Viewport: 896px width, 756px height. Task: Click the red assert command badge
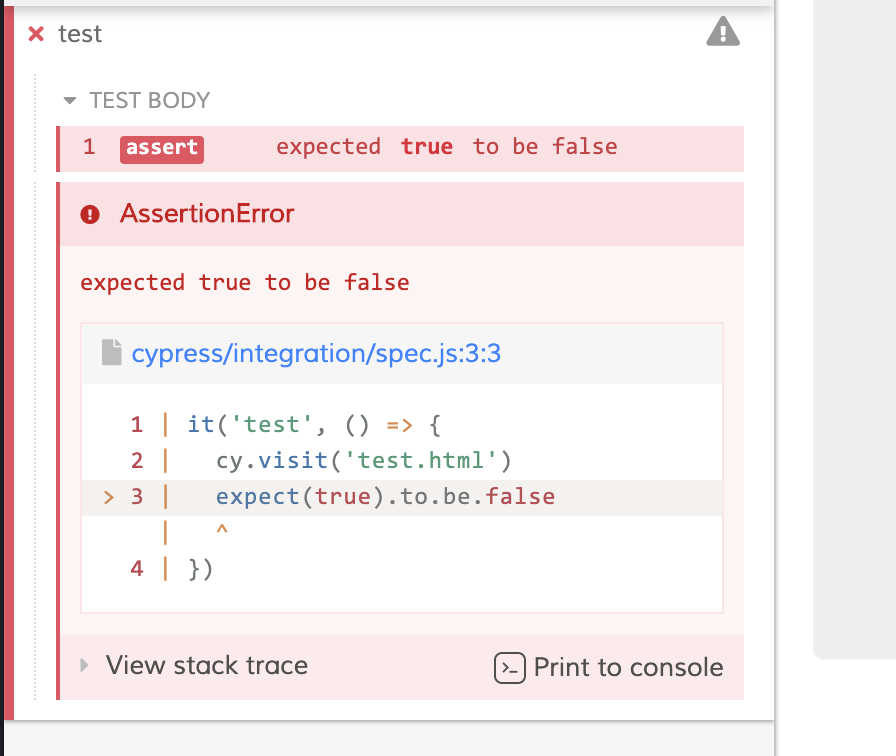pos(161,148)
